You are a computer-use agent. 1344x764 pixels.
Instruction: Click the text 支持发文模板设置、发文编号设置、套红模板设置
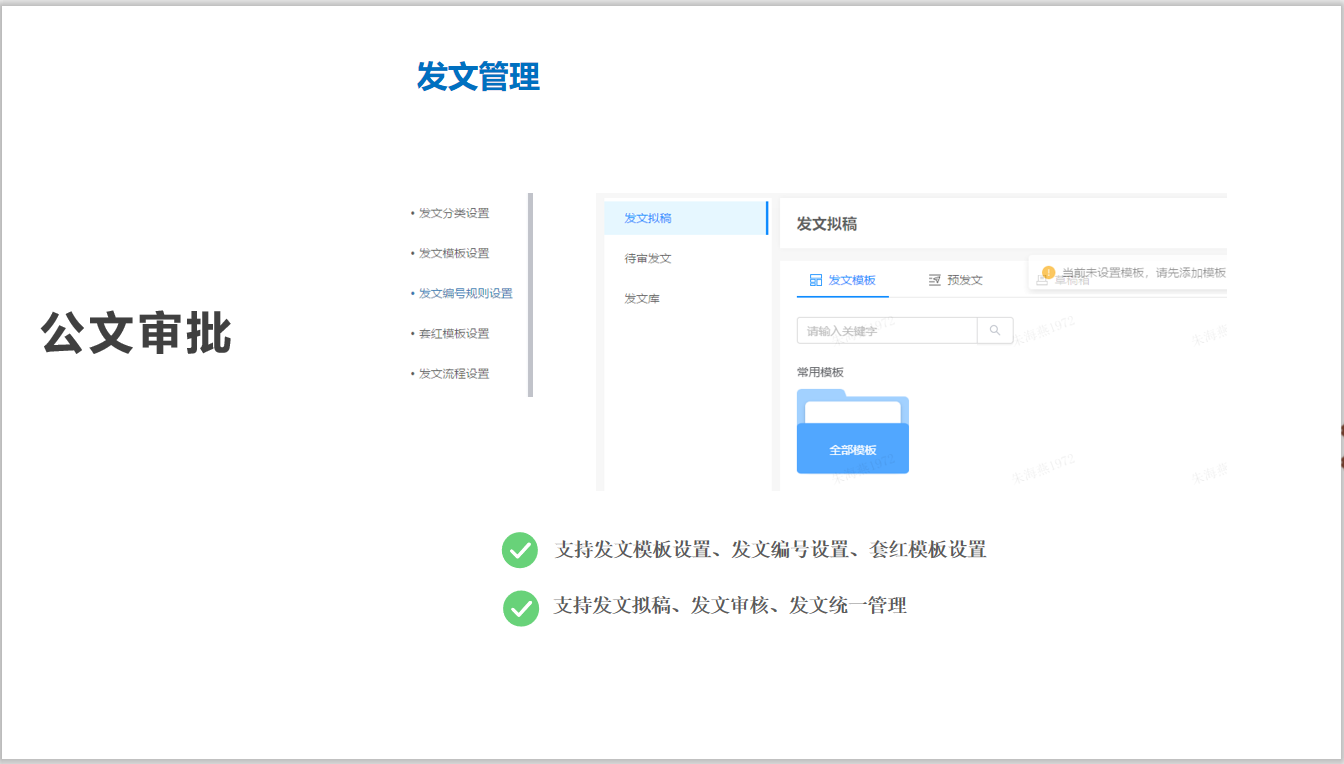(x=770, y=549)
